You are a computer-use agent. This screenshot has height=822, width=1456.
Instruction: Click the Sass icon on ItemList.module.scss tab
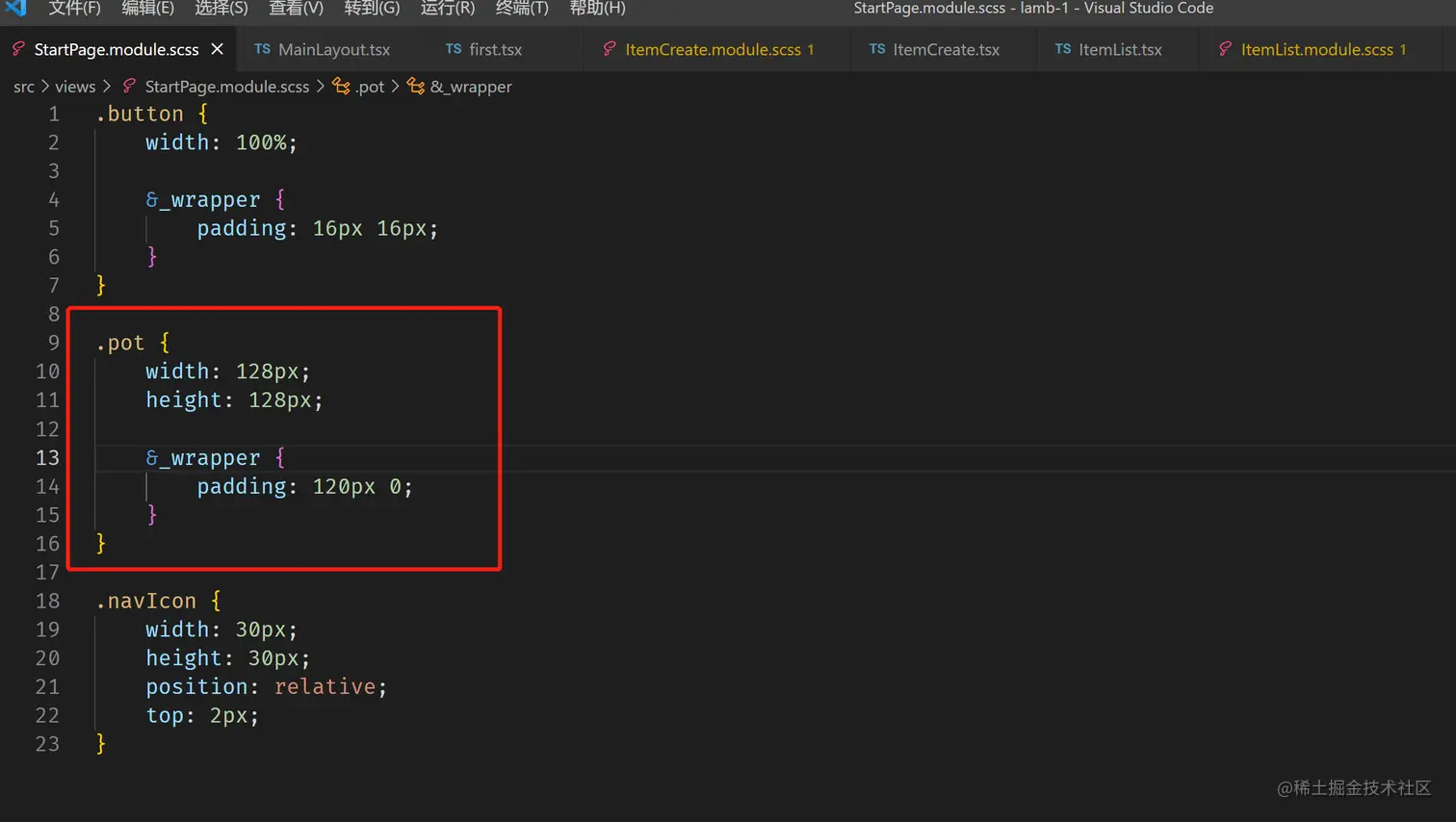tap(1225, 49)
